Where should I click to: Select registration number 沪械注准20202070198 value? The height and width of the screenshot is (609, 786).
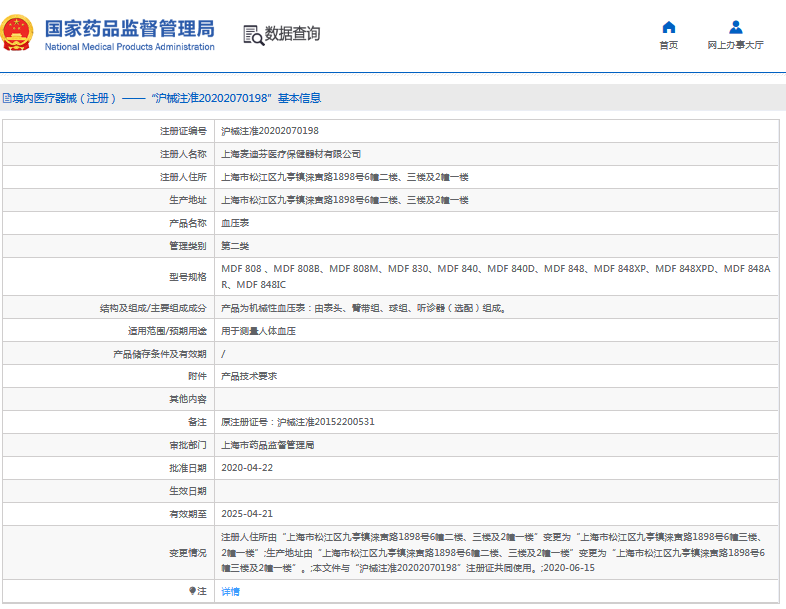click(270, 131)
